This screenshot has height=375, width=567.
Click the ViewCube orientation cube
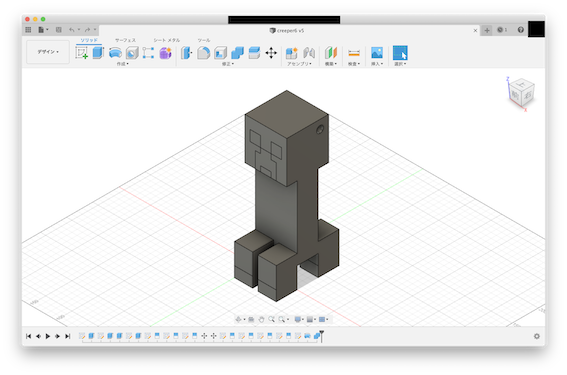521,93
